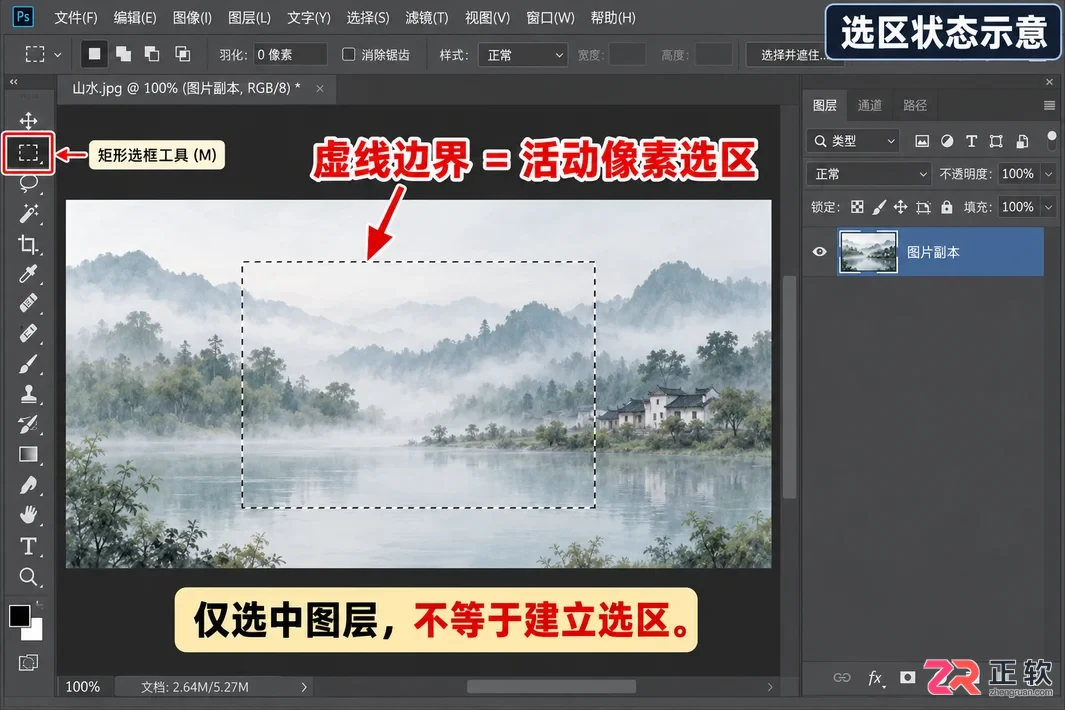This screenshot has width=1065, height=710.
Task: Click the 图片副本 layer thumbnail
Action: [868, 251]
